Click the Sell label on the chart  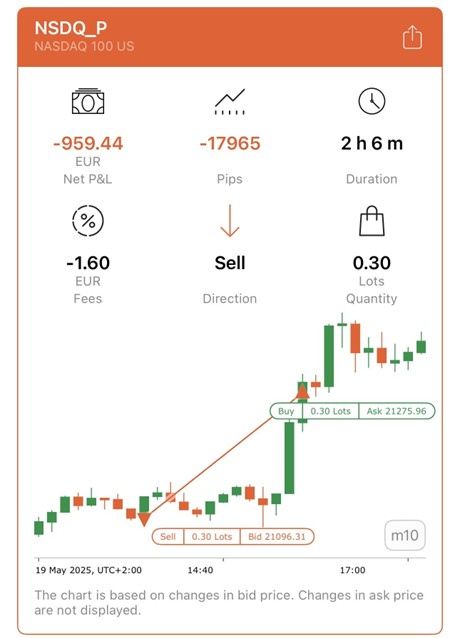click(x=168, y=536)
